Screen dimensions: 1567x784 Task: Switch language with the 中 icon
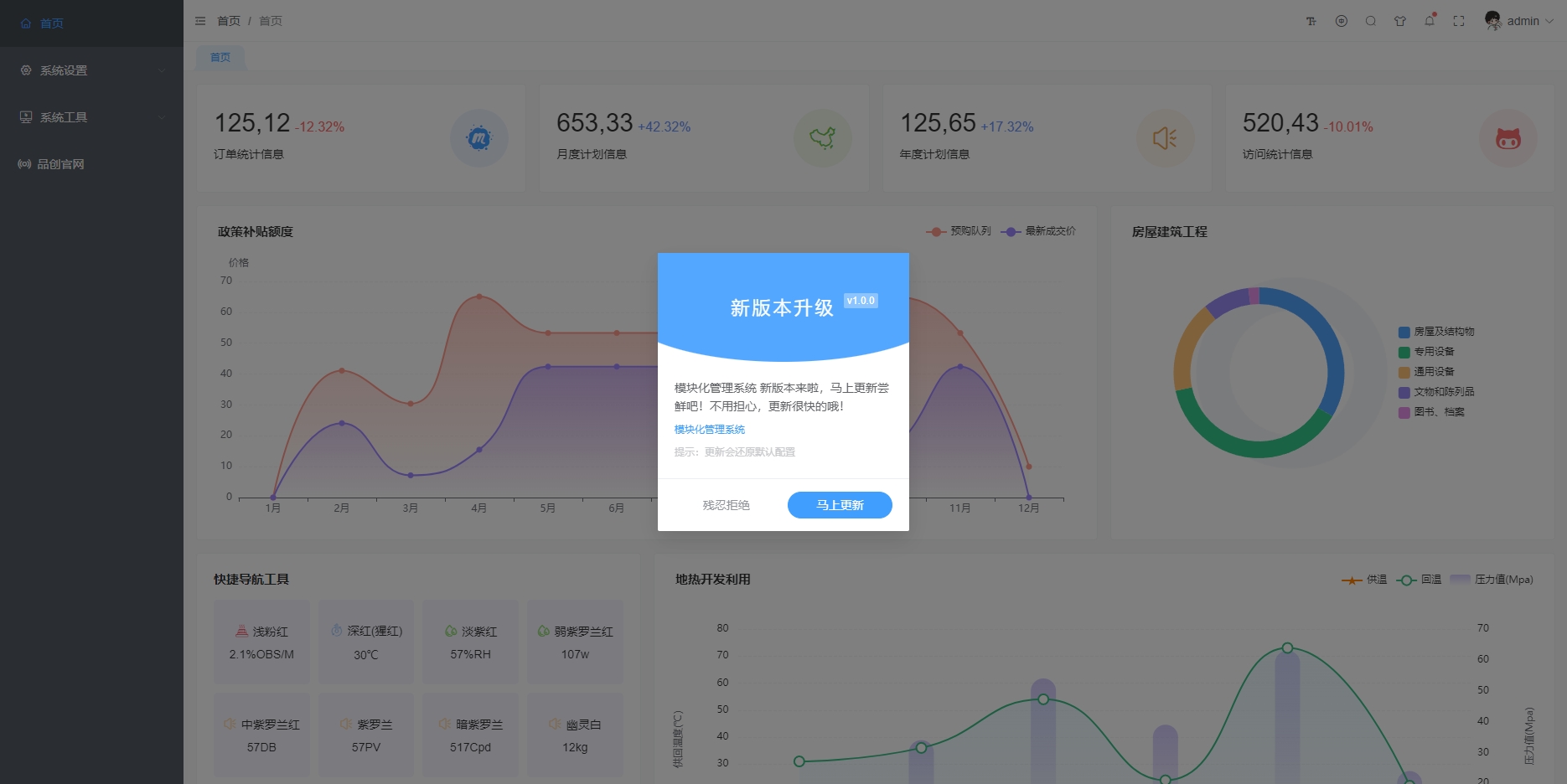click(x=1342, y=21)
